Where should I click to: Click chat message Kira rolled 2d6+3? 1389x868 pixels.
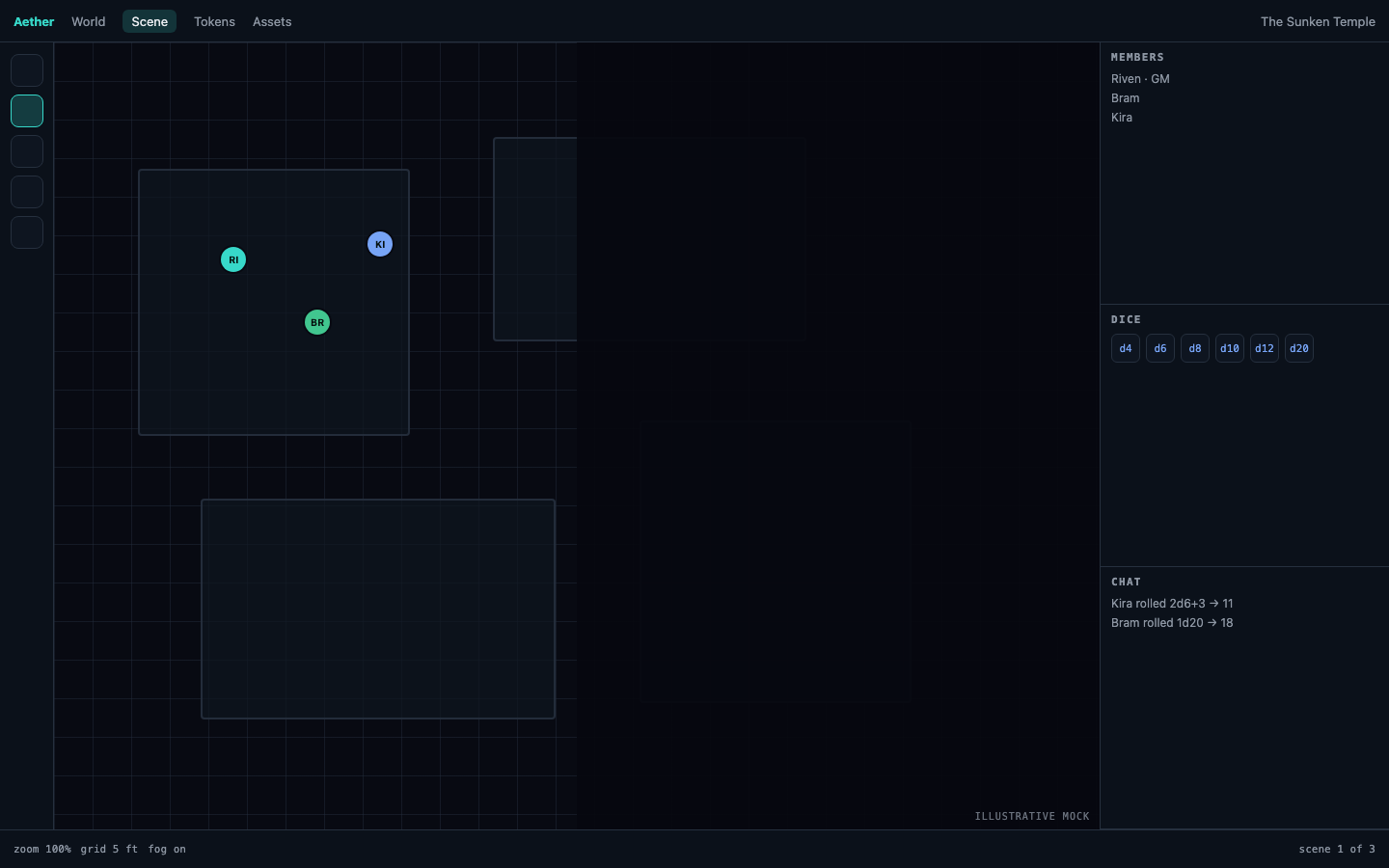[x=1172, y=604]
